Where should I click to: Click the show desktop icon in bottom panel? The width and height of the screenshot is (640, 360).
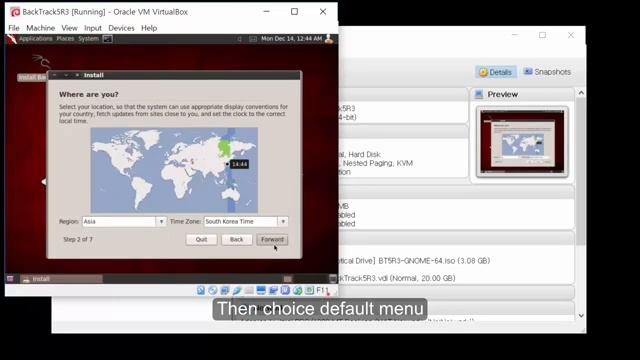[10, 279]
